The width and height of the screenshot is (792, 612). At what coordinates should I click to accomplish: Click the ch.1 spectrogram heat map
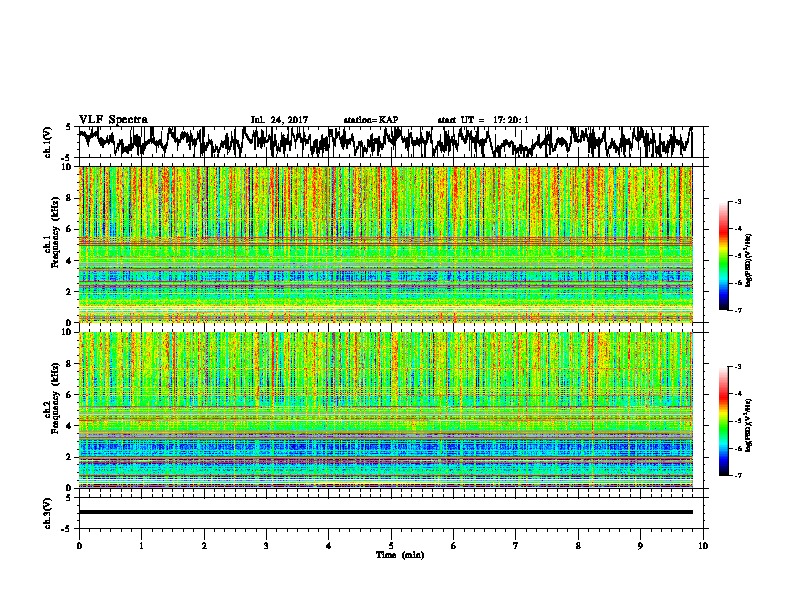click(x=385, y=244)
